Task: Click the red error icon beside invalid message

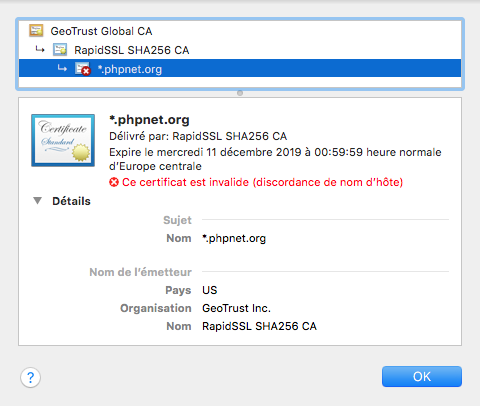Action: pyautogui.click(x=114, y=182)
